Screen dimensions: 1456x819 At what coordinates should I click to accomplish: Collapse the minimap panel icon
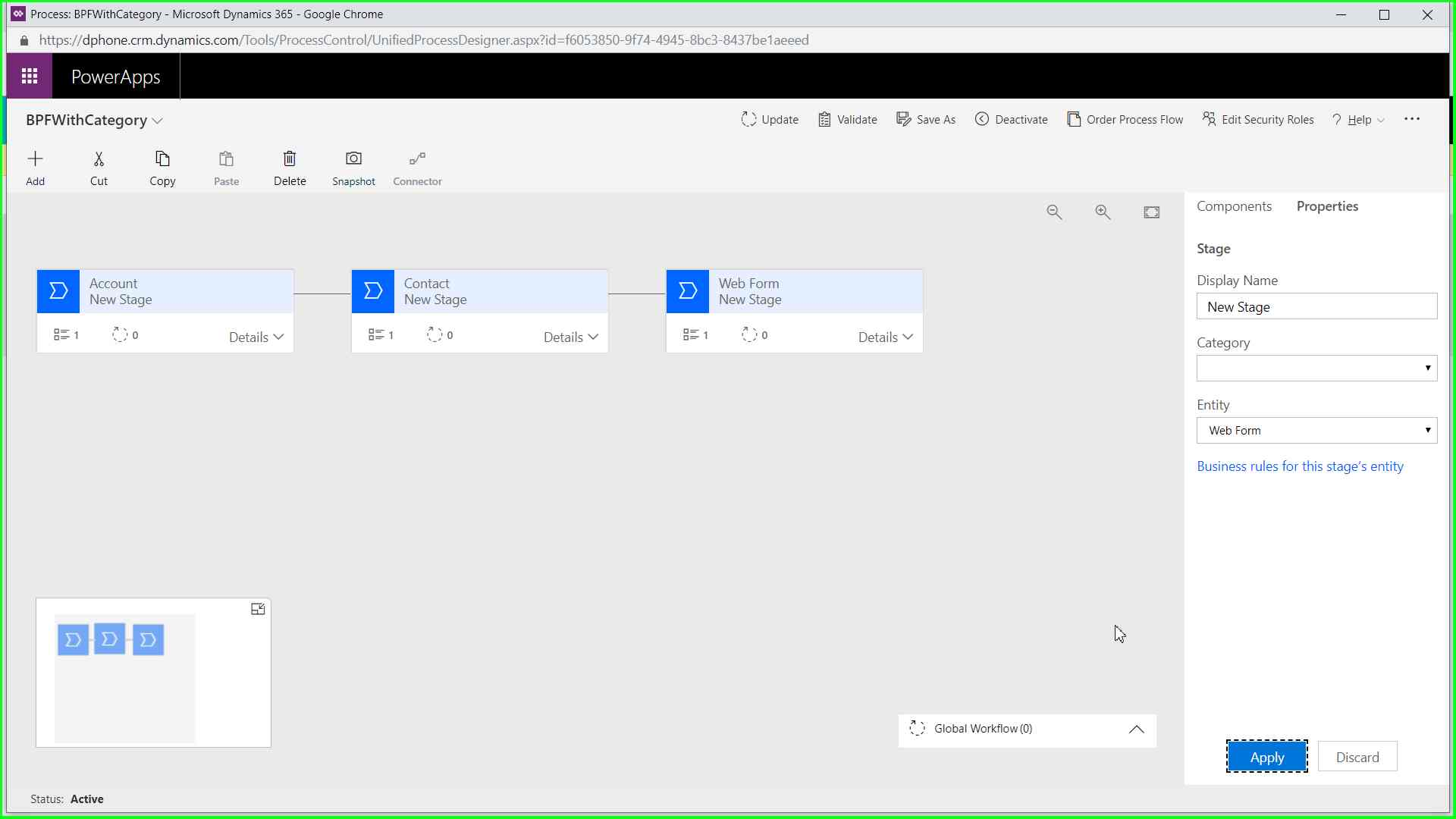(x=258, y=609)
